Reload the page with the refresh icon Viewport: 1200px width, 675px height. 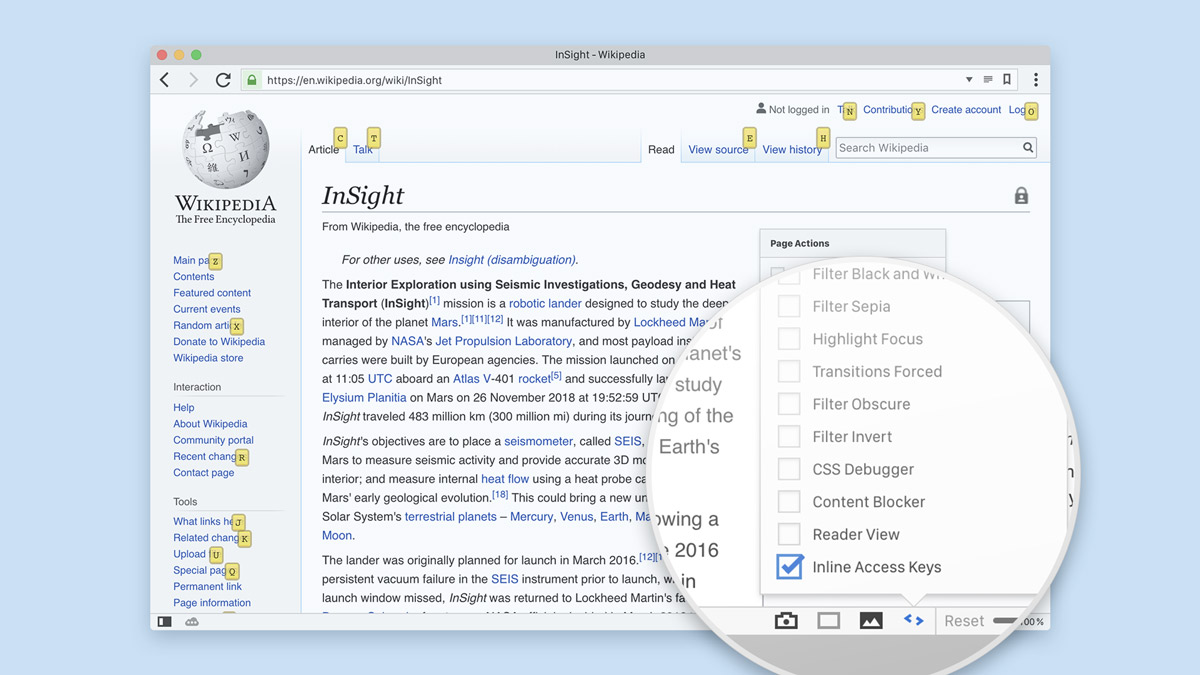(223, 80)
